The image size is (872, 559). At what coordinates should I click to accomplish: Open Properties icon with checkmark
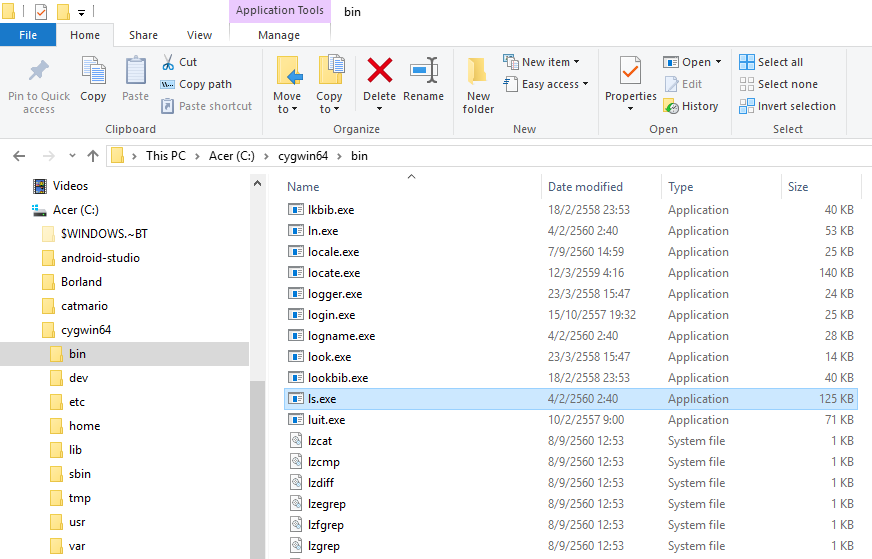(630, 72)
